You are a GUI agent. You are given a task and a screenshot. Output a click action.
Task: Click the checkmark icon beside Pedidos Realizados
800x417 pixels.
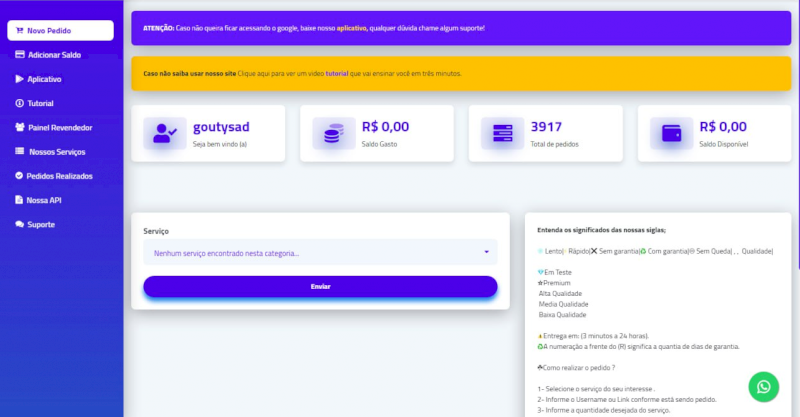19,176
